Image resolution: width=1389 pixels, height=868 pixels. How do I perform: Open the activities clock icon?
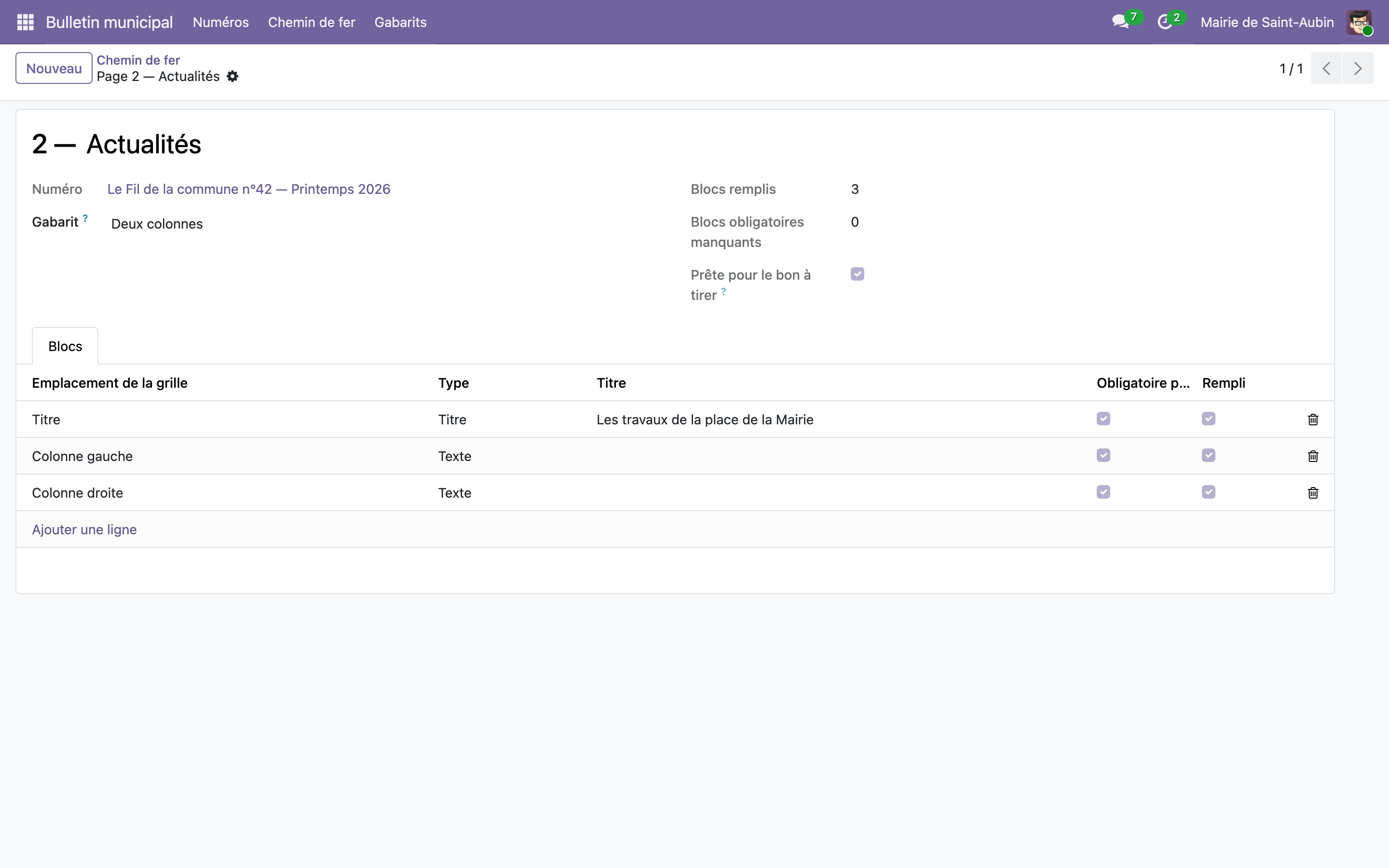tap(1164, 22)
